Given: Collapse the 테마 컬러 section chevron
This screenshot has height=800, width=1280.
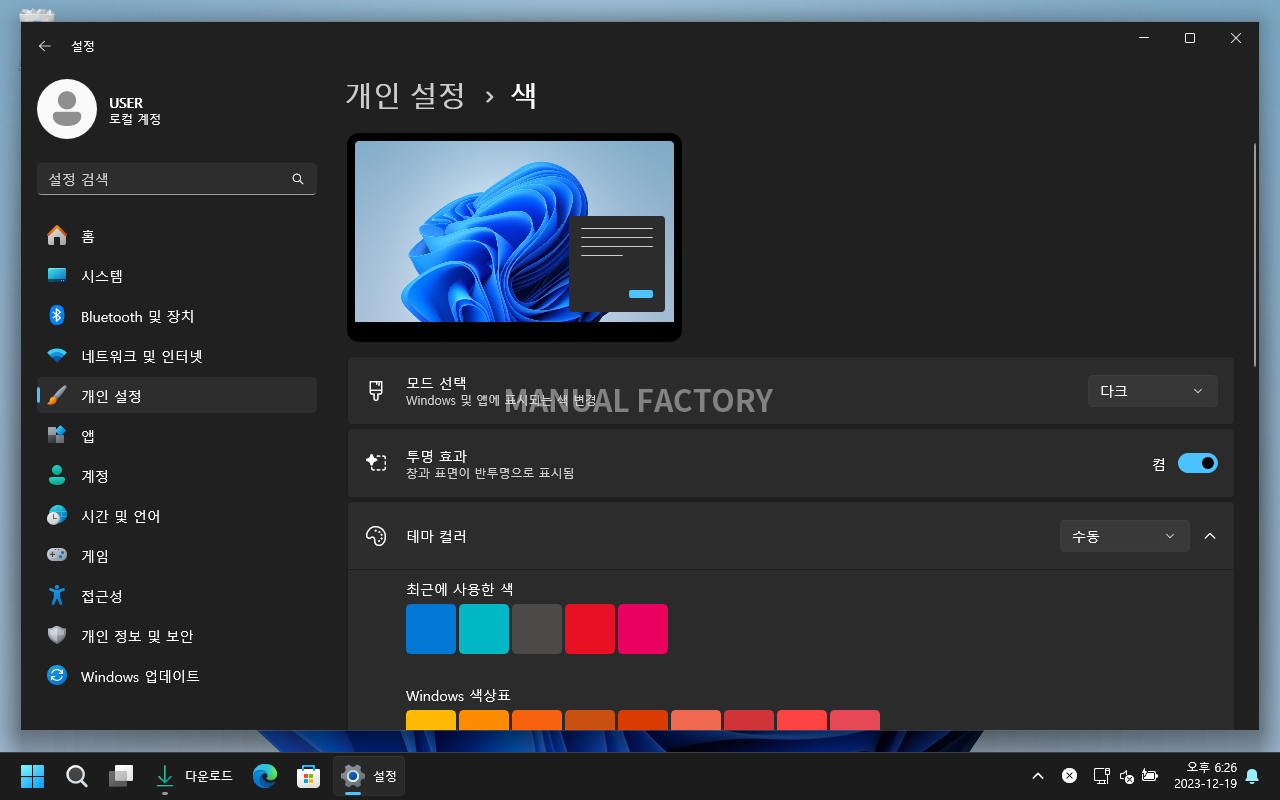Looking at the screenshot, I should [1210, 536].
